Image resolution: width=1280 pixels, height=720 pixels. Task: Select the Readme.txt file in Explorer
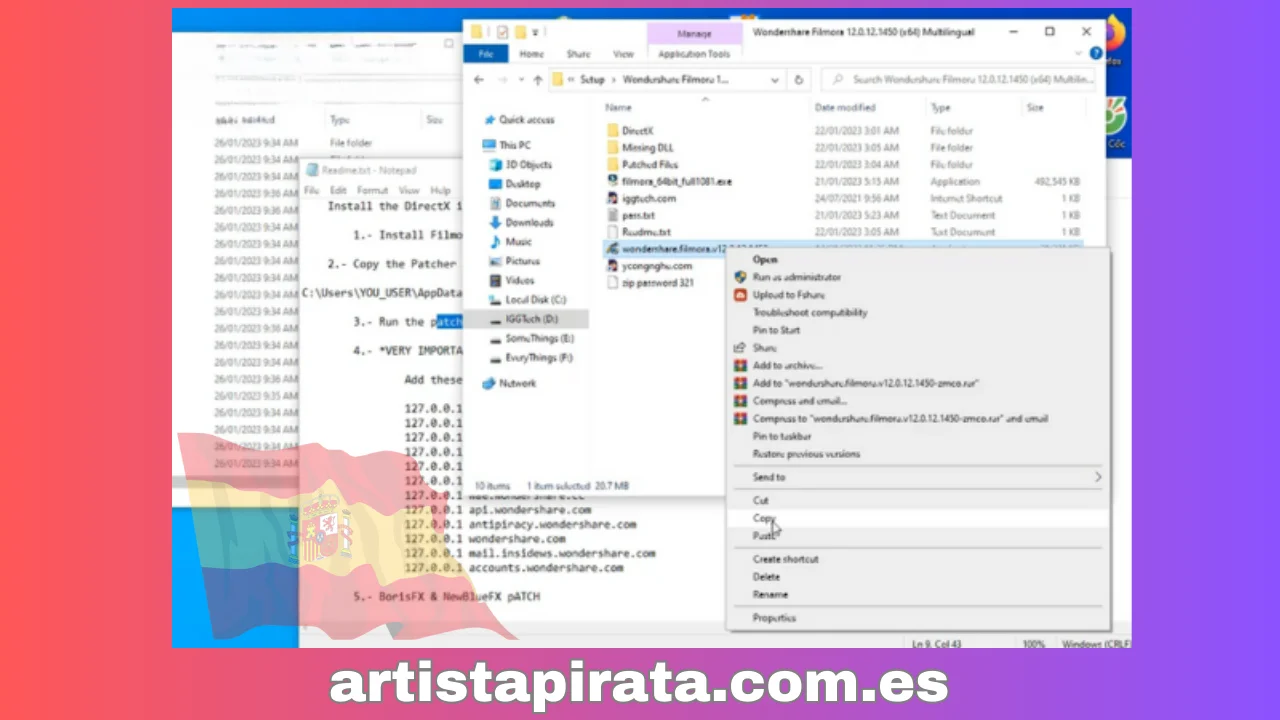point(646,232)
